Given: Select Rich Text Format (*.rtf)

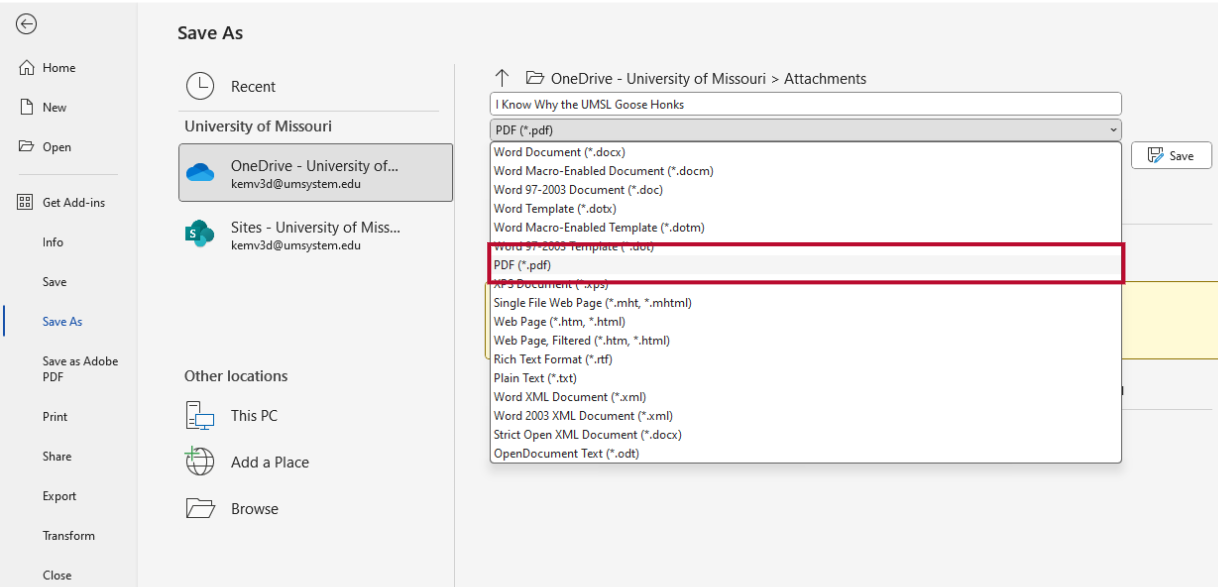Looking at the screenshot, I should 805,359.
